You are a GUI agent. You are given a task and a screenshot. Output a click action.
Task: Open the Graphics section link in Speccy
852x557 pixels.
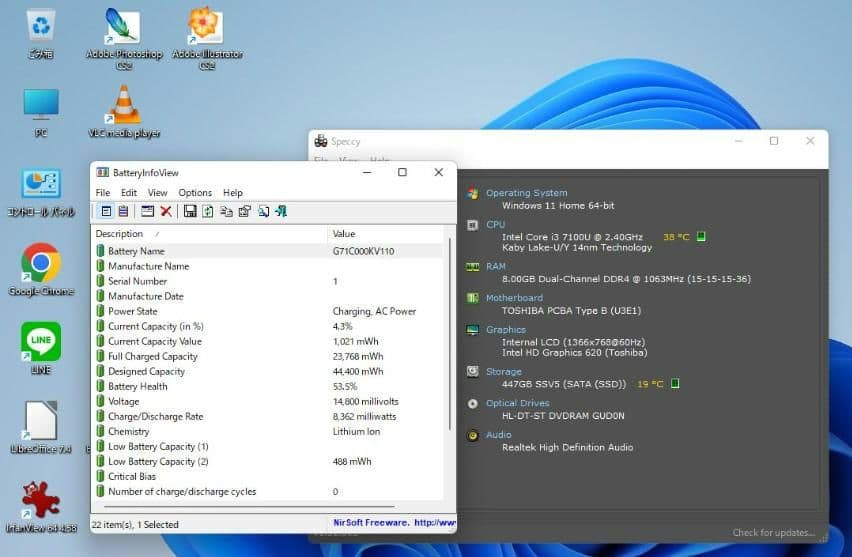tap(505, 330)
